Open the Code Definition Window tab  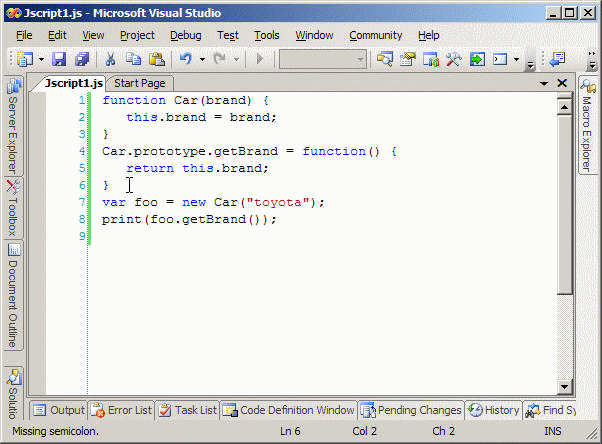click(x=288, y=410)
